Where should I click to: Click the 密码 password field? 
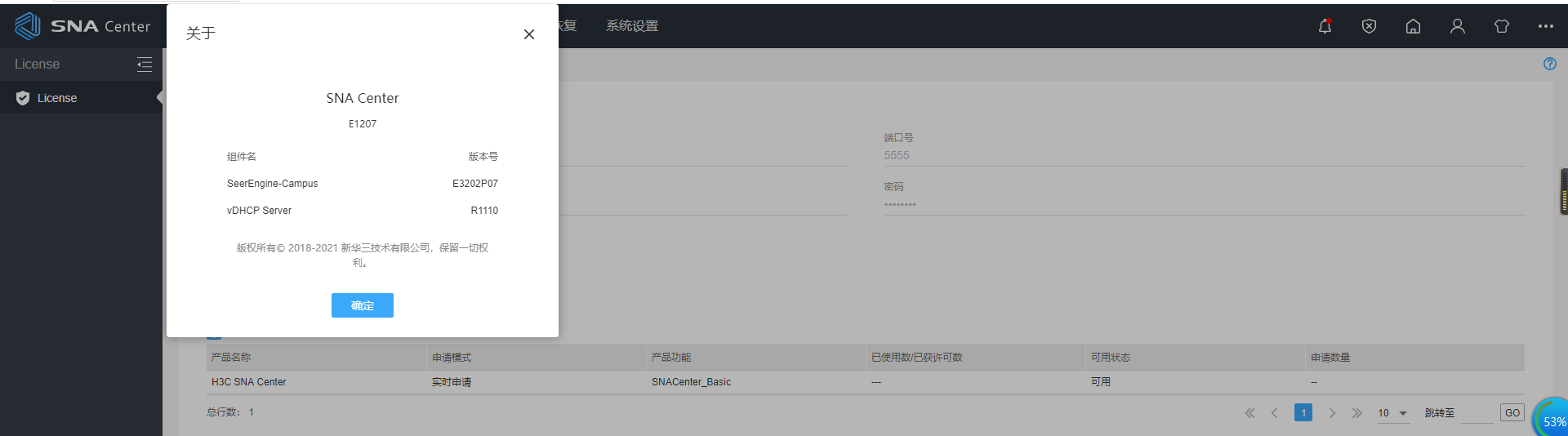1204,204
